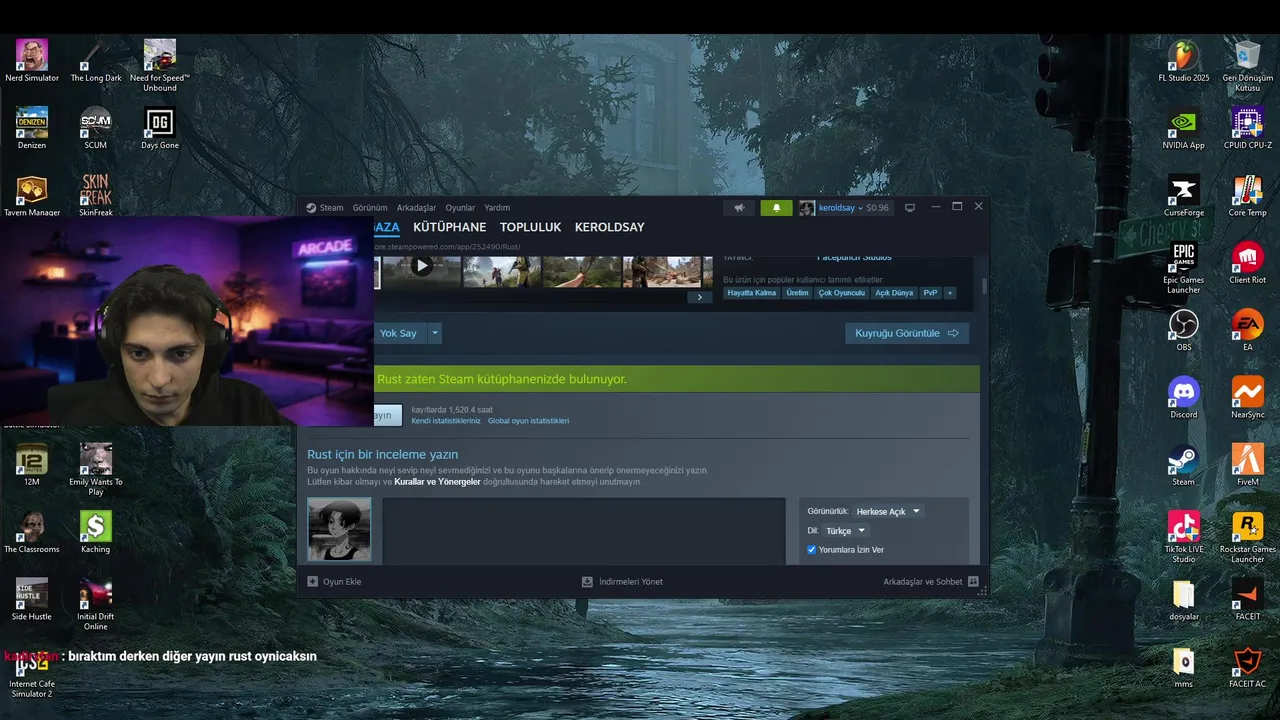Viewport: 1280px width, 720px height.
Task: Switch Steam to Big Picture mode icon
Action: click(910, 208)
